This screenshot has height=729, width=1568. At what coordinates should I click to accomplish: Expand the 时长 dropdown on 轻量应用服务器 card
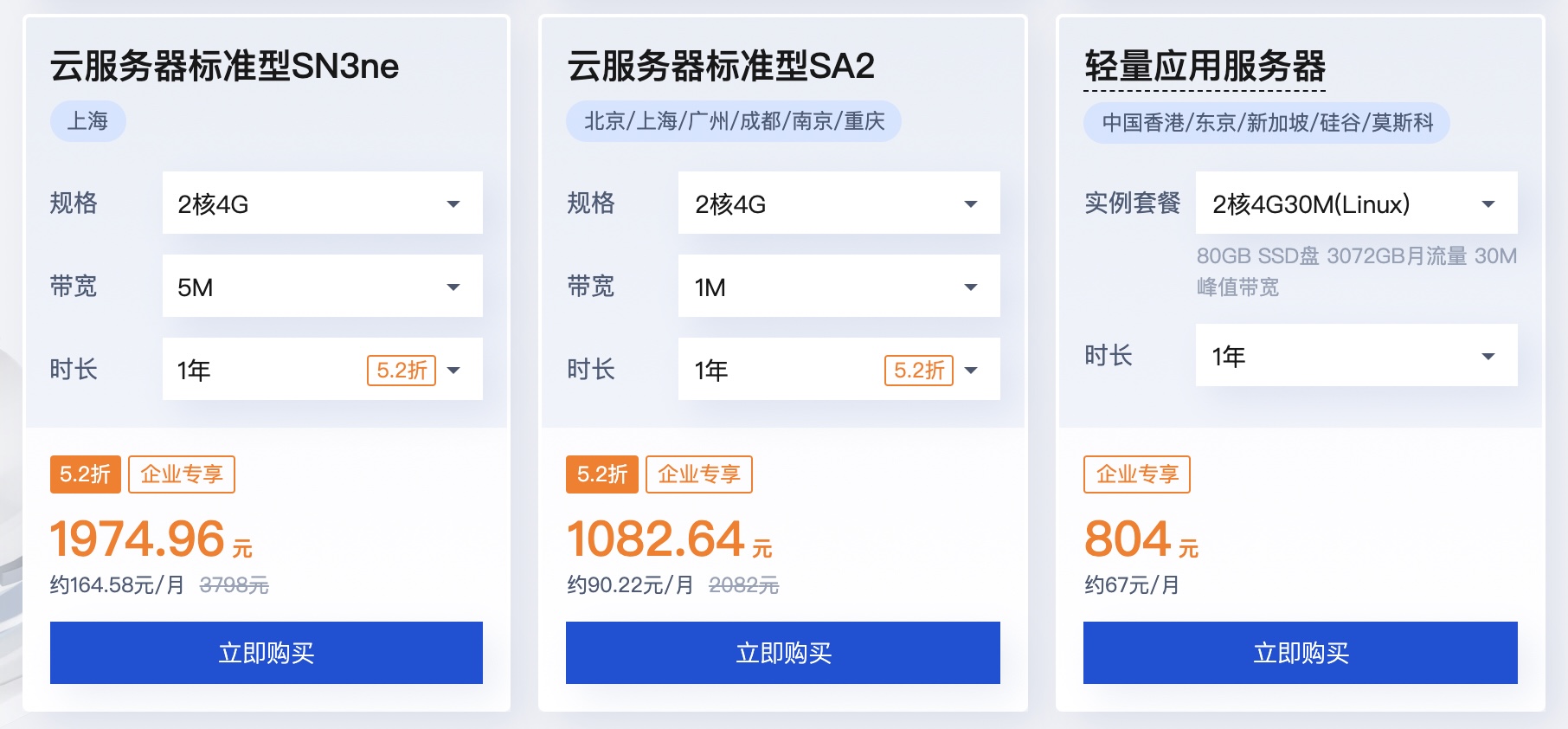(x=1355, y=355)
